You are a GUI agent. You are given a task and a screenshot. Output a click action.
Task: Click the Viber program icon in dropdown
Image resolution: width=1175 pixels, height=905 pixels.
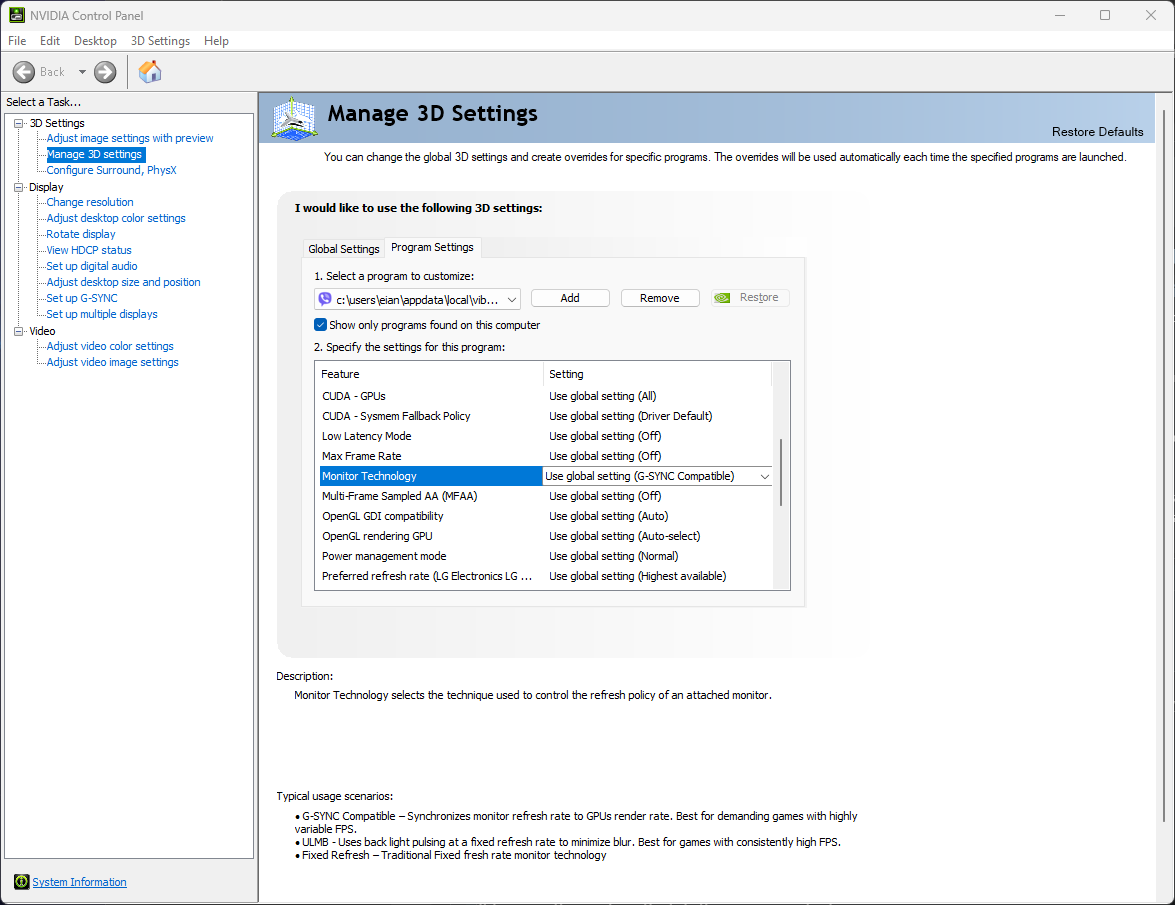(x=324, y=299)
